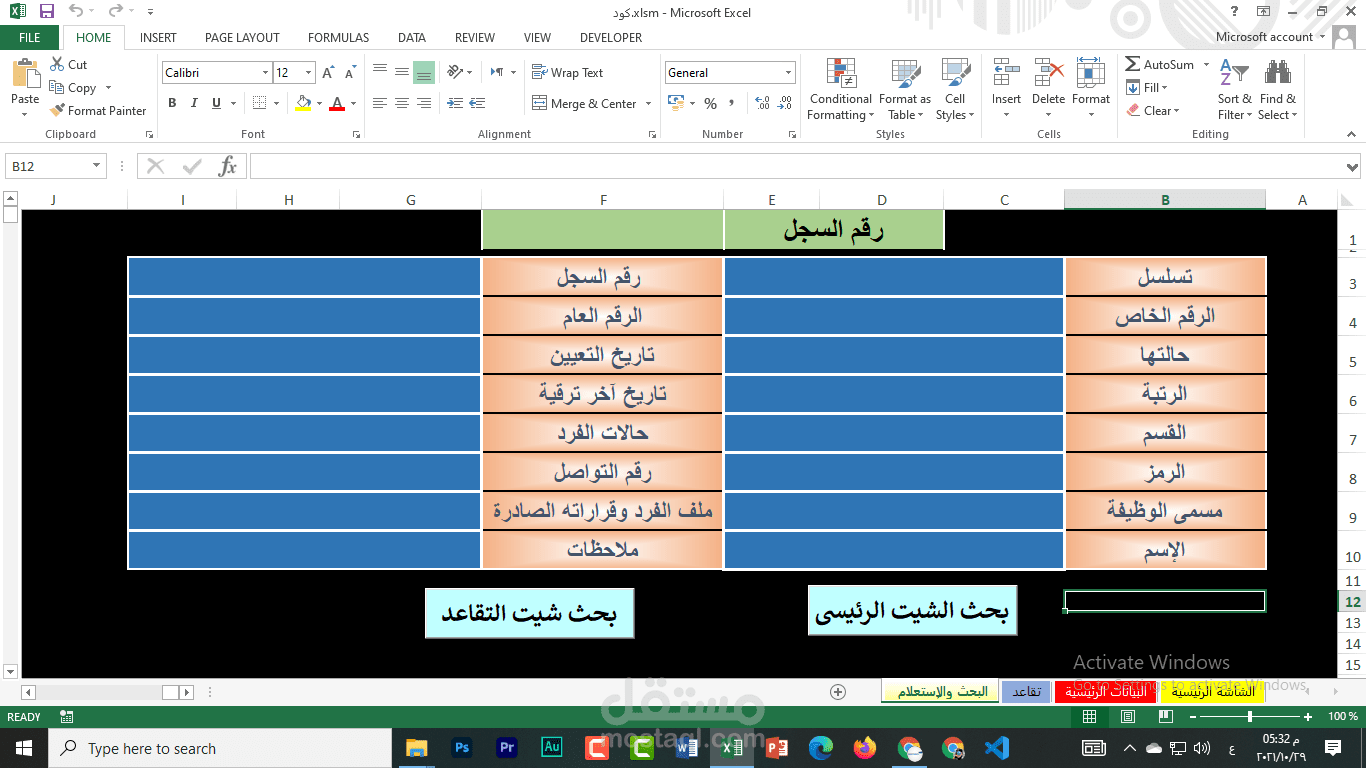Open the General number format dropdown
1366x768 pixels.
[789, 73]
